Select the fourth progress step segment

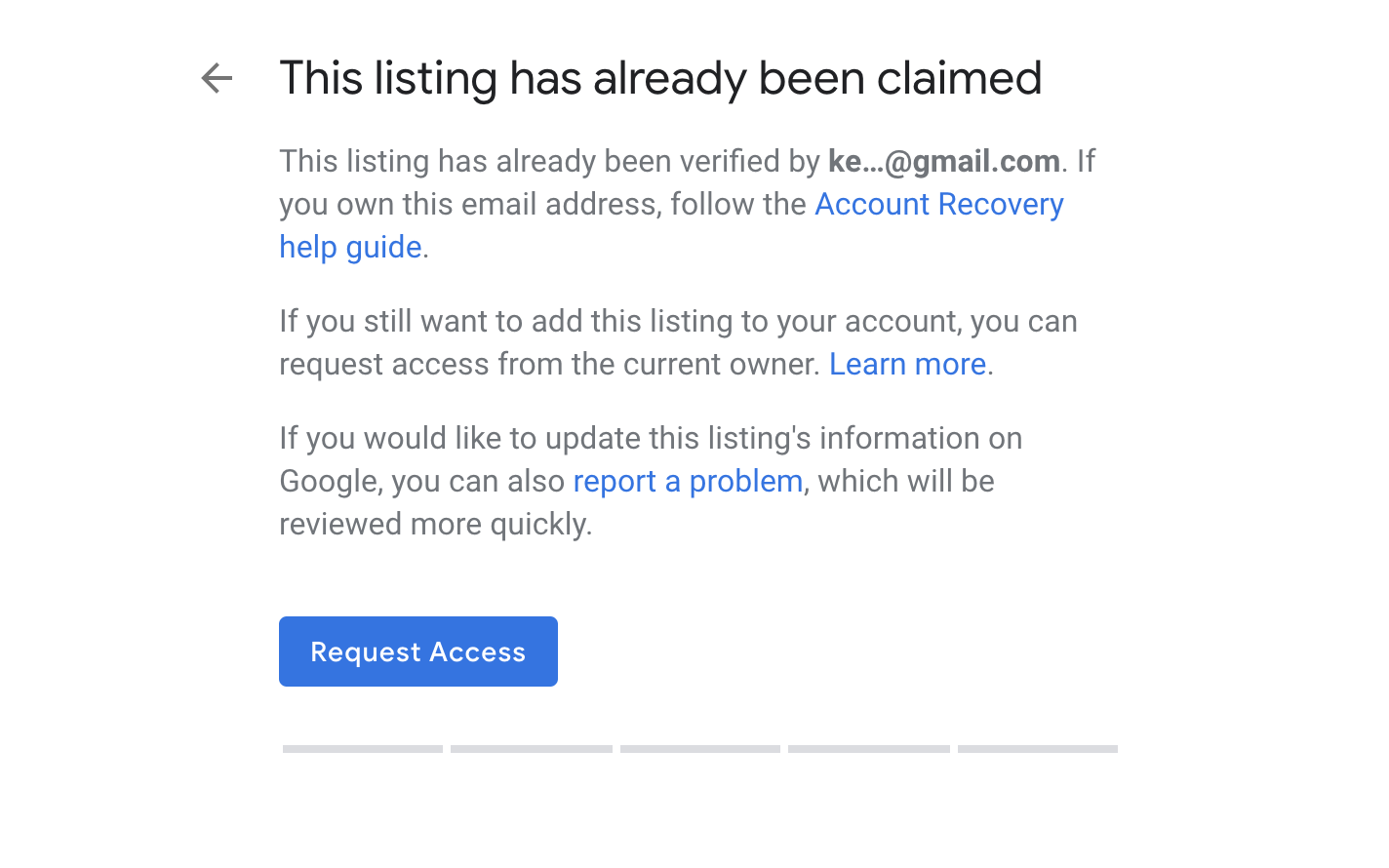pos(869,749)
